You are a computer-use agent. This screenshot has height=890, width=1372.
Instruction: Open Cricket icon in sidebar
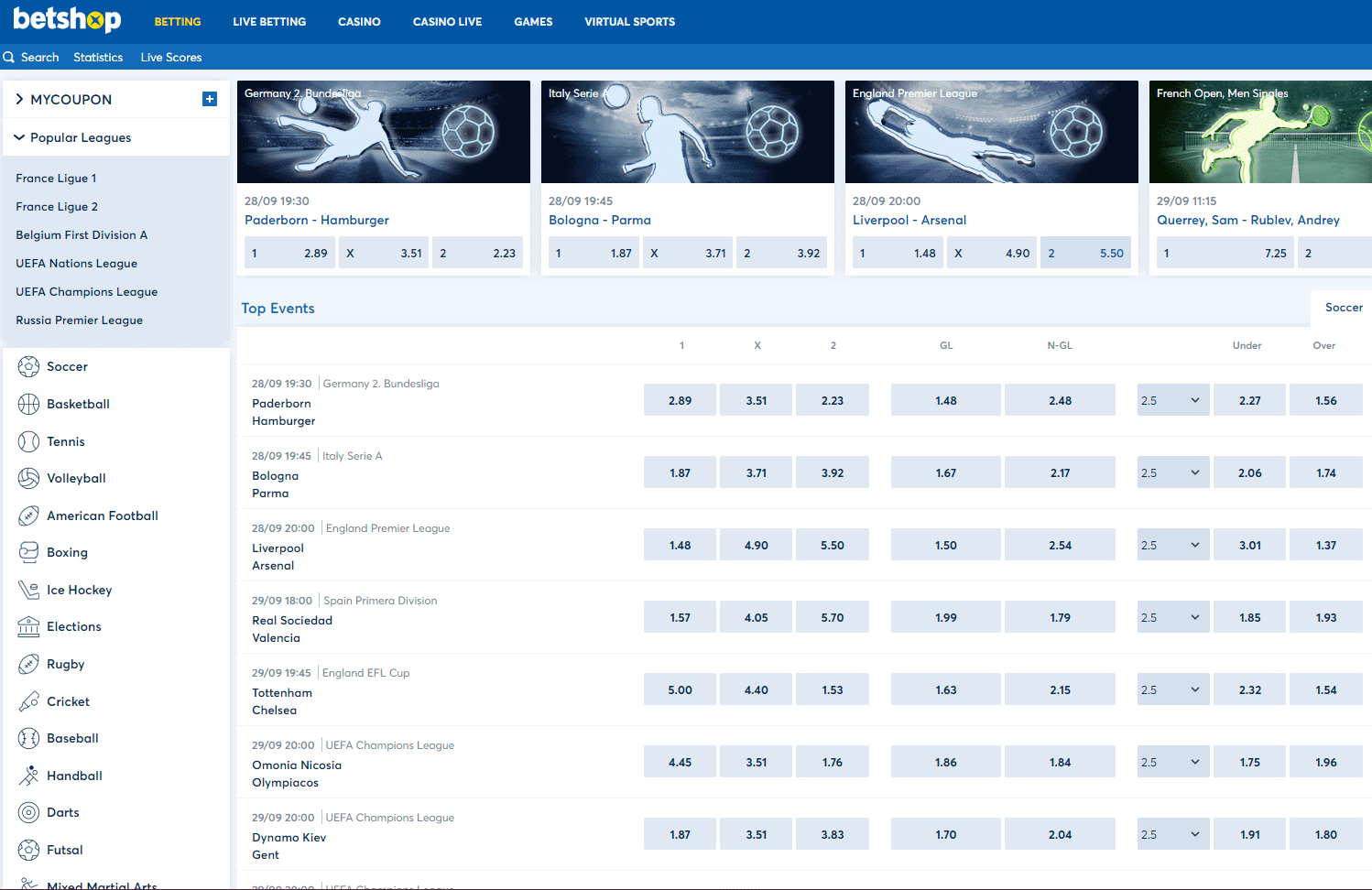click(x=28, y=701)
